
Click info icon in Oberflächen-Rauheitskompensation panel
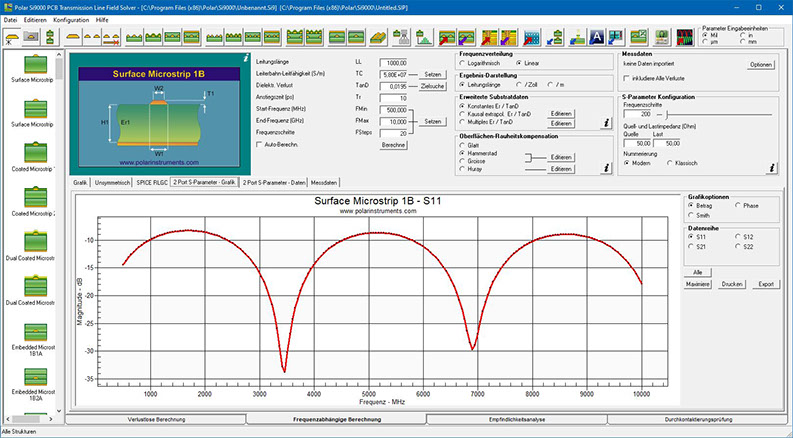tap(605, 169)
